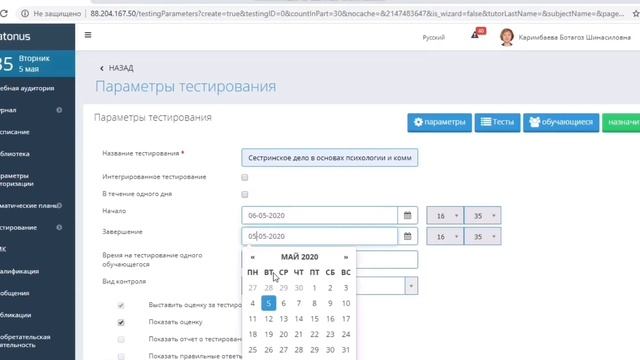640x360 pixels.
Task: Select day 23 in the May calendar
Action: (330, 334)
